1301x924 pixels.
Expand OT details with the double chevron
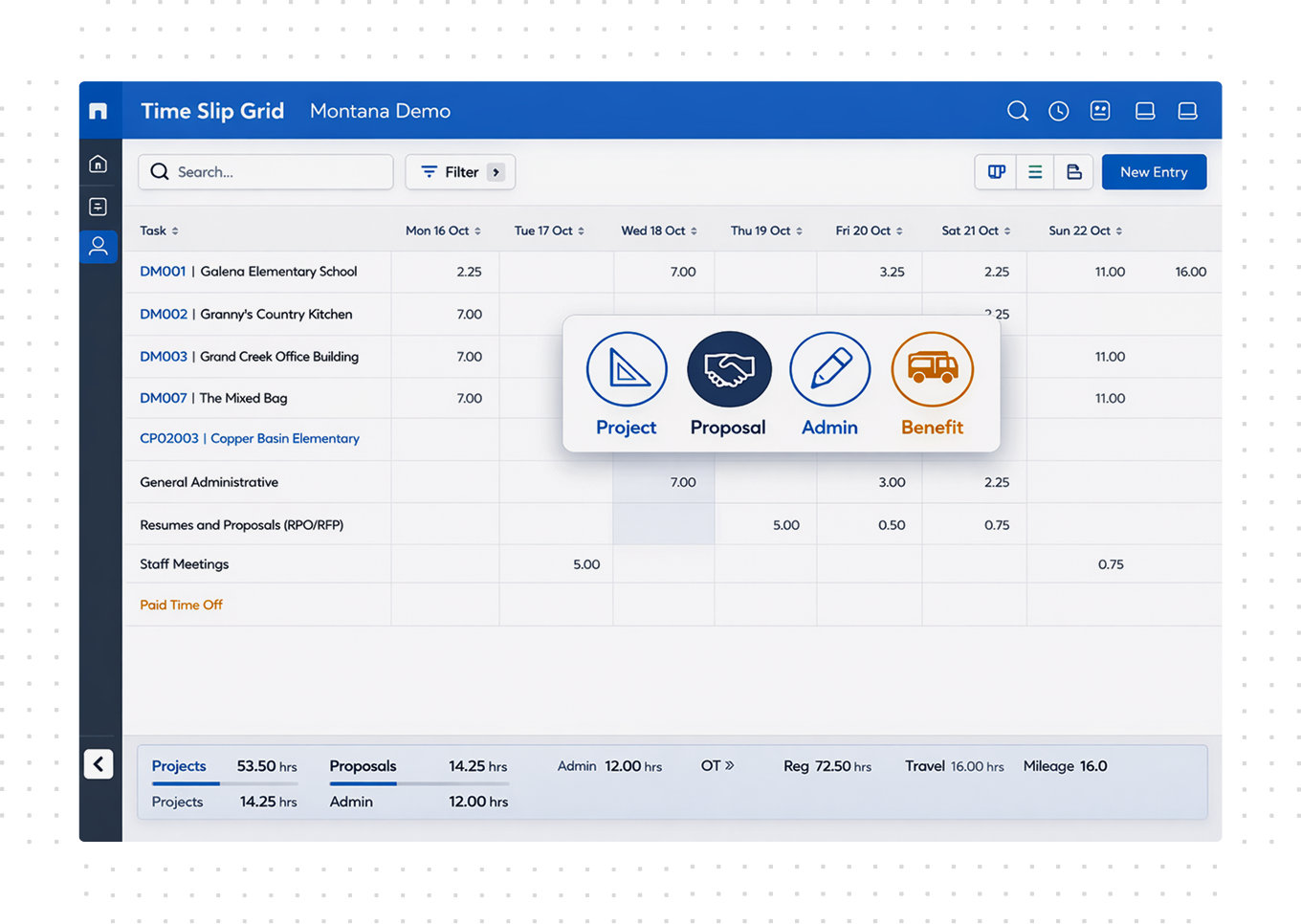730,765
